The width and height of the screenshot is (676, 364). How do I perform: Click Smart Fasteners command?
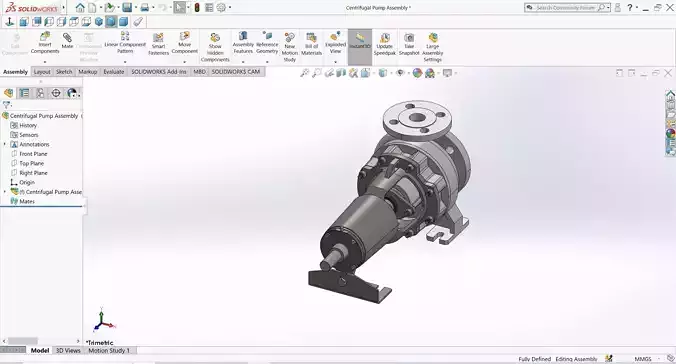click(158, 44)
